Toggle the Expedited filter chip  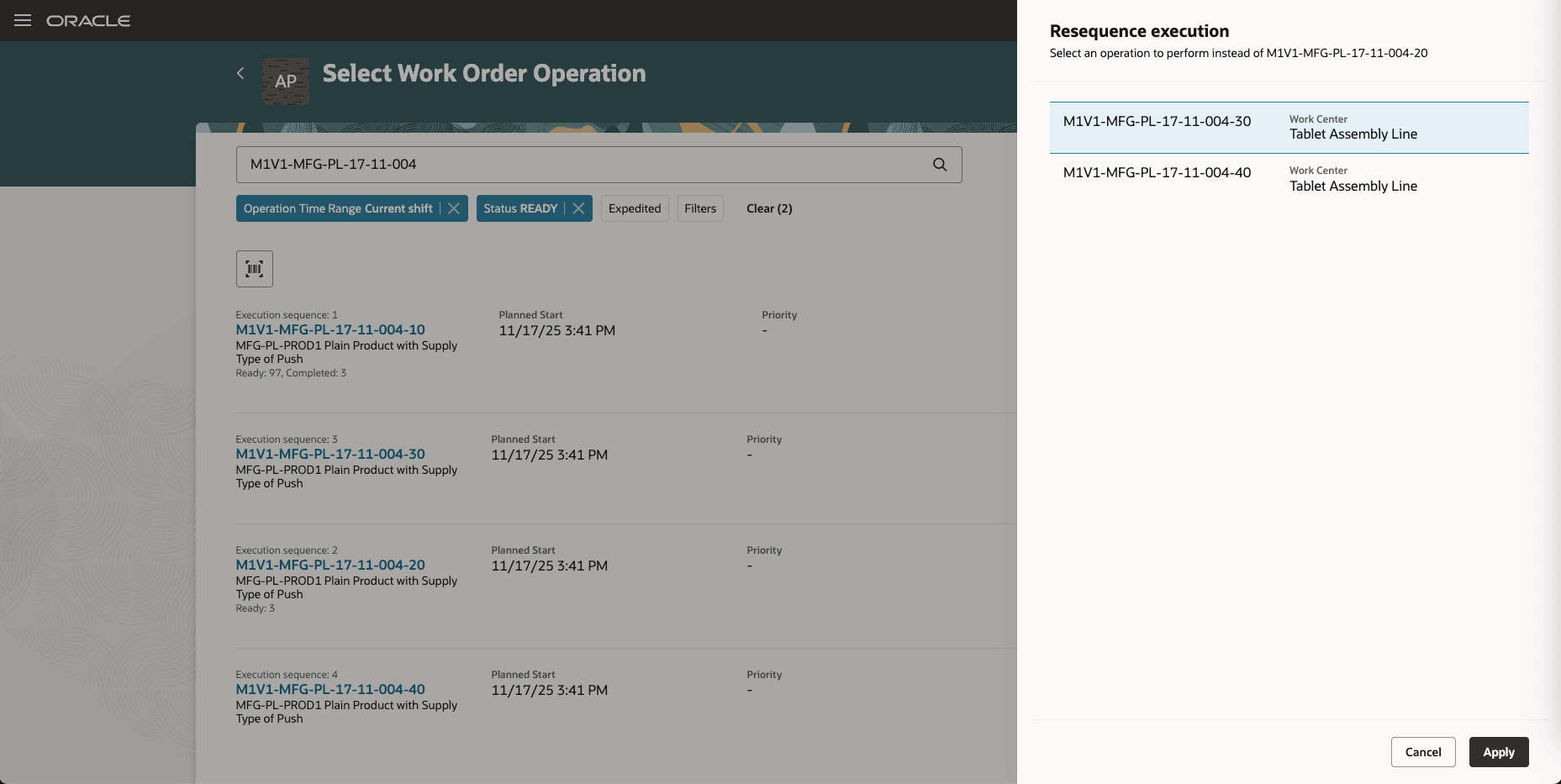(x=634, y=208)
